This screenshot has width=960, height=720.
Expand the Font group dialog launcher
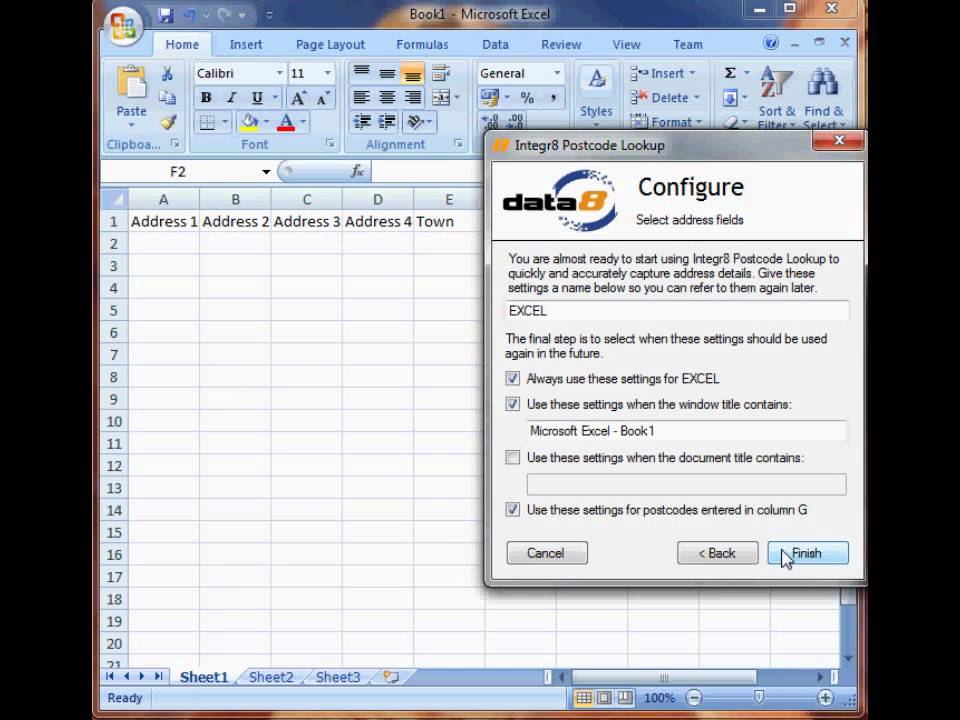330,143
